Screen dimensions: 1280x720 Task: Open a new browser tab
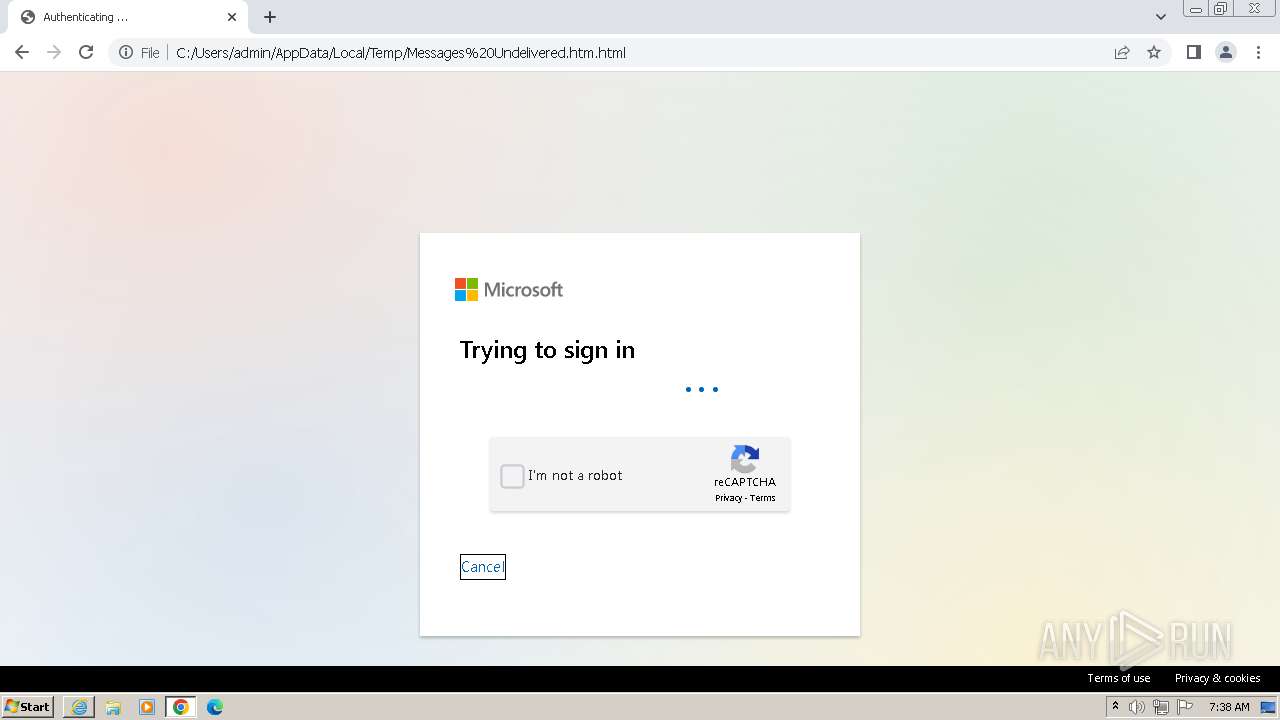click(270, 17)
